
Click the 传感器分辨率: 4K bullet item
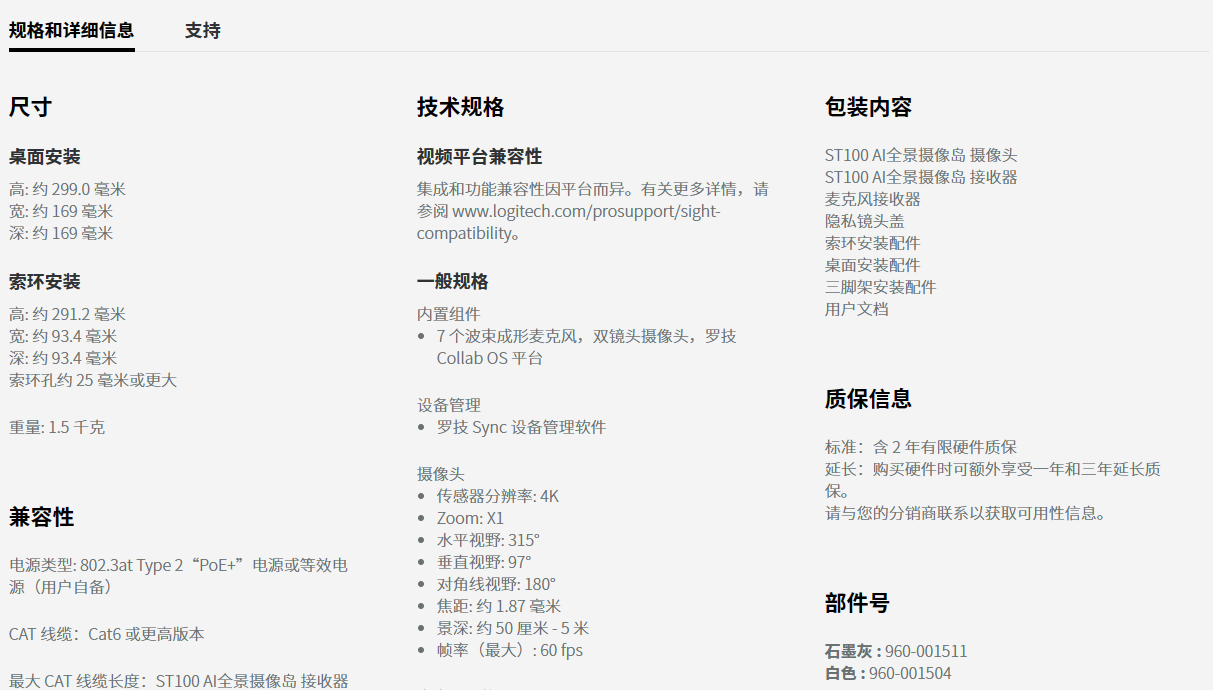tap(498, 496)
